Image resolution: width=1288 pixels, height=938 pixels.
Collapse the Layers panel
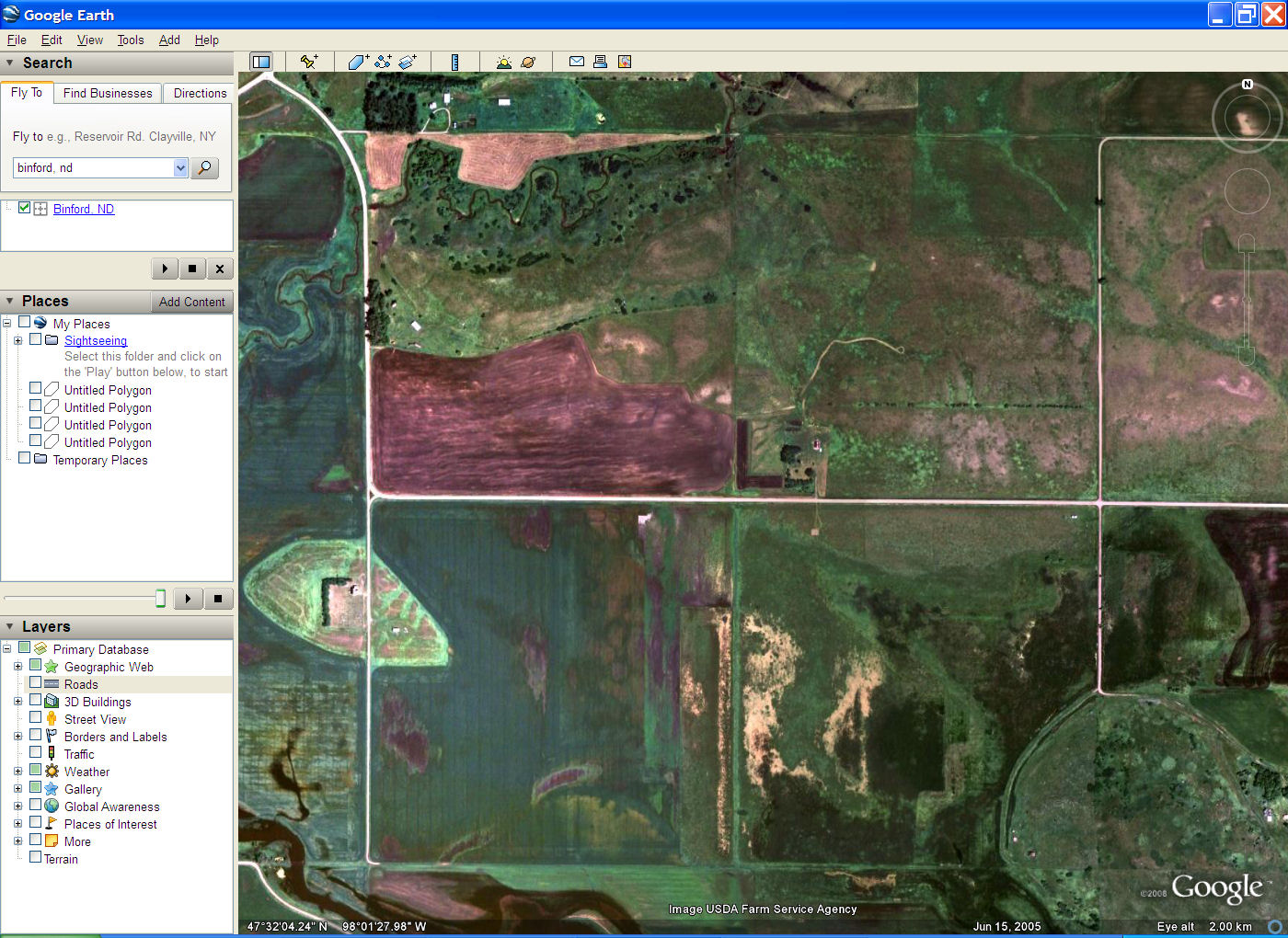10,627
